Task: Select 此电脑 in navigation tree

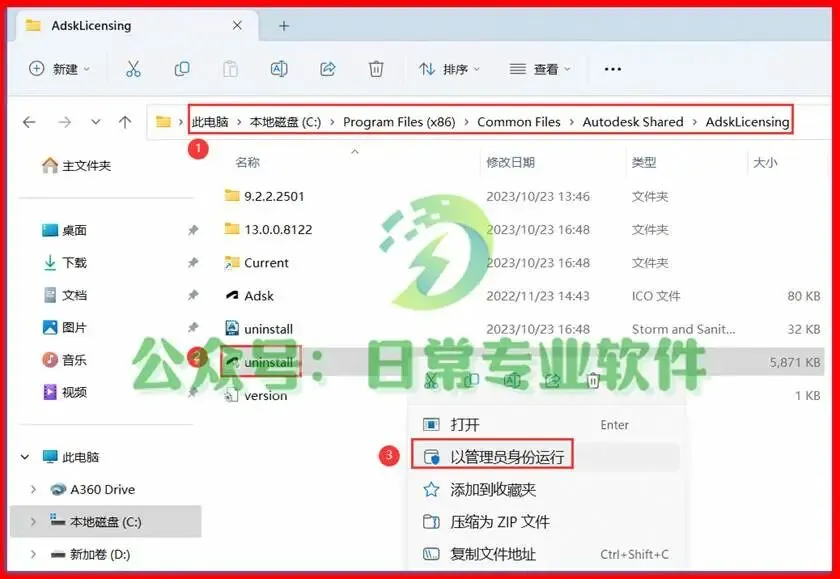Action: (71, 457)
